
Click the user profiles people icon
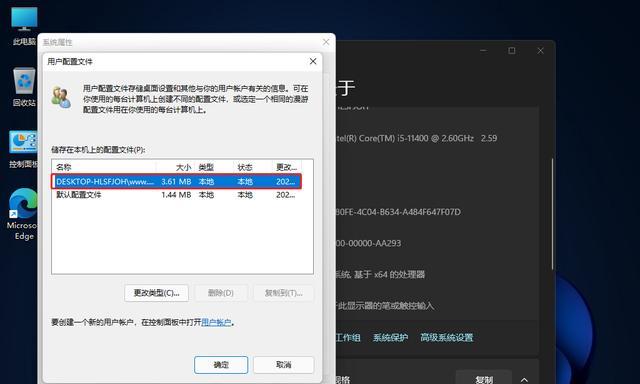[61, 97]
